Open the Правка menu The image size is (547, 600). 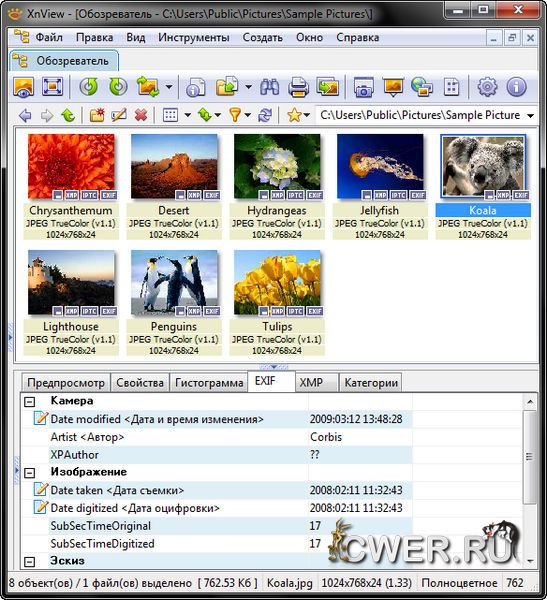[x=95, y=38]
